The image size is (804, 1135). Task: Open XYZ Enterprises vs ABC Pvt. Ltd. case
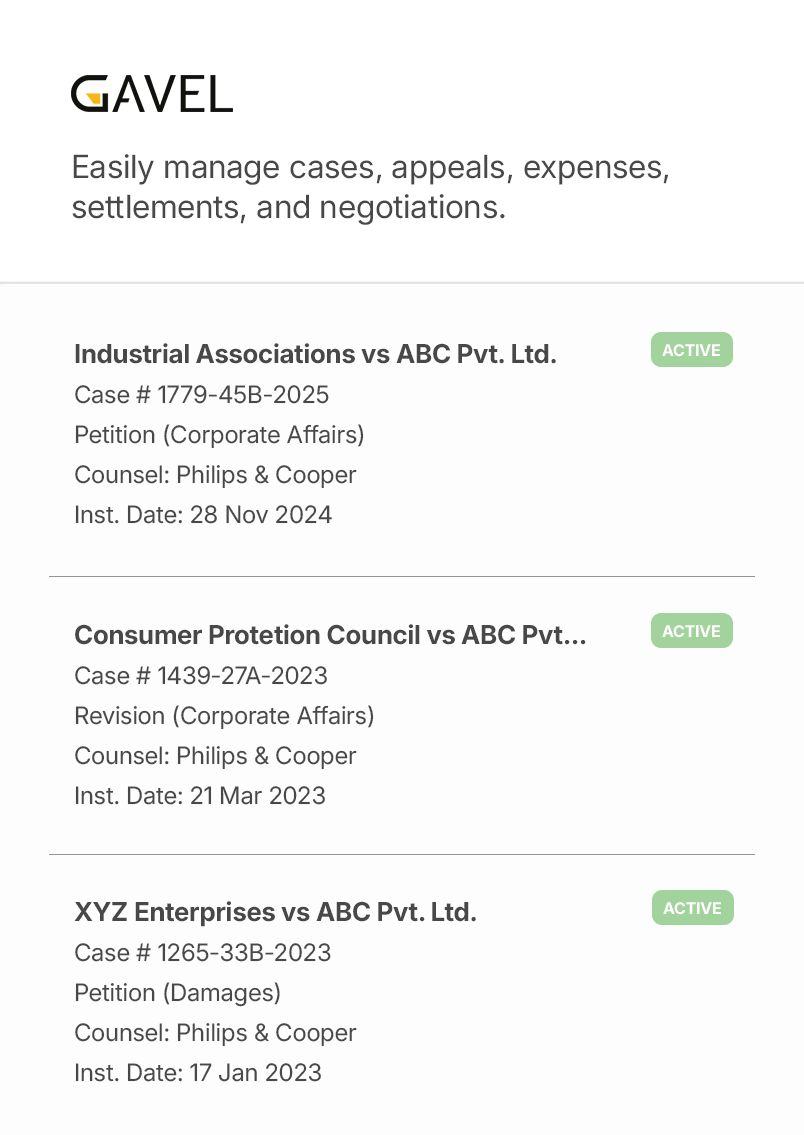click(275, 912)
